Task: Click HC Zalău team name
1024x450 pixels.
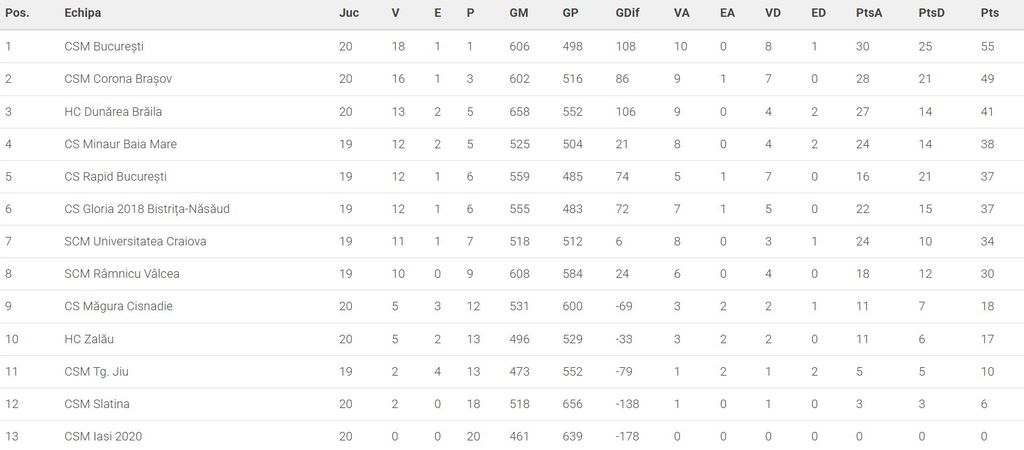Action: click(89, 339)
